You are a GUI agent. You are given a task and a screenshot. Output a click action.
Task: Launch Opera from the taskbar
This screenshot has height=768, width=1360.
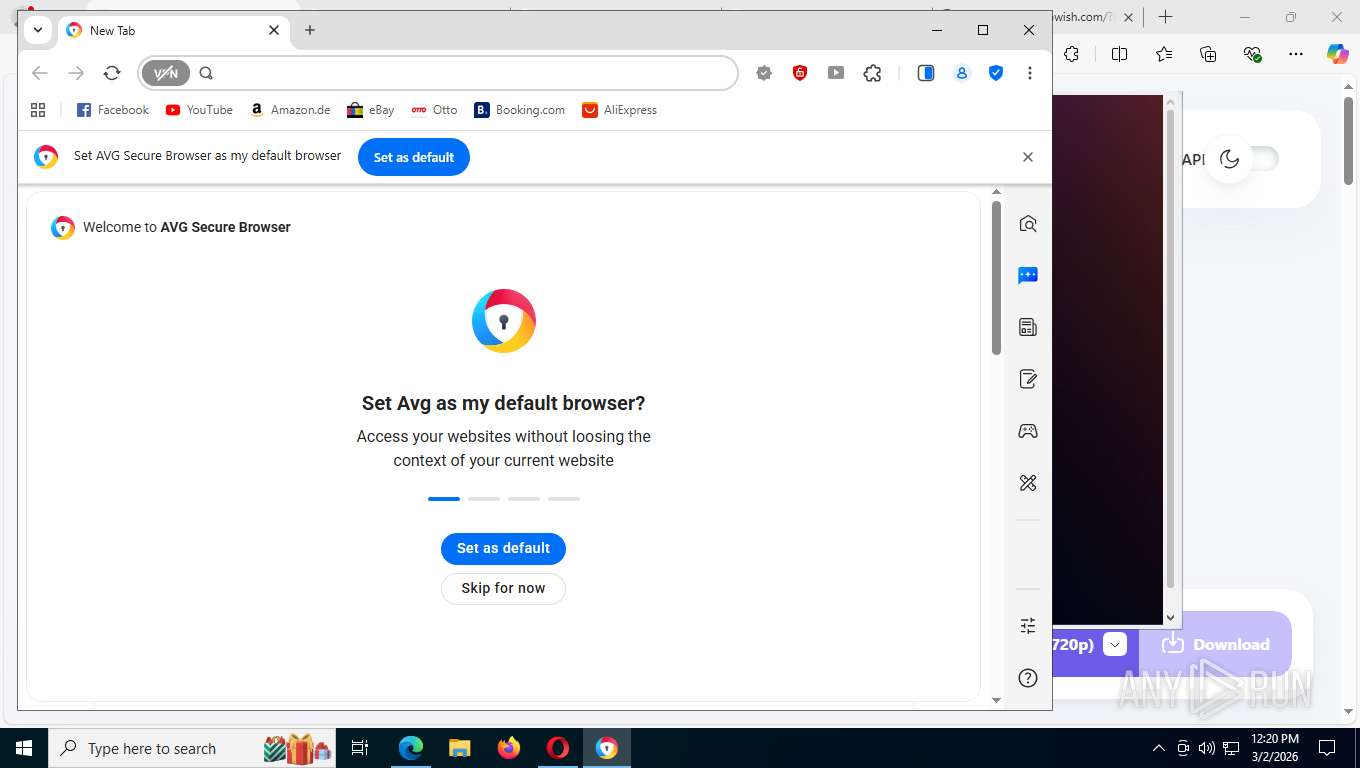[x=558, y=748]
